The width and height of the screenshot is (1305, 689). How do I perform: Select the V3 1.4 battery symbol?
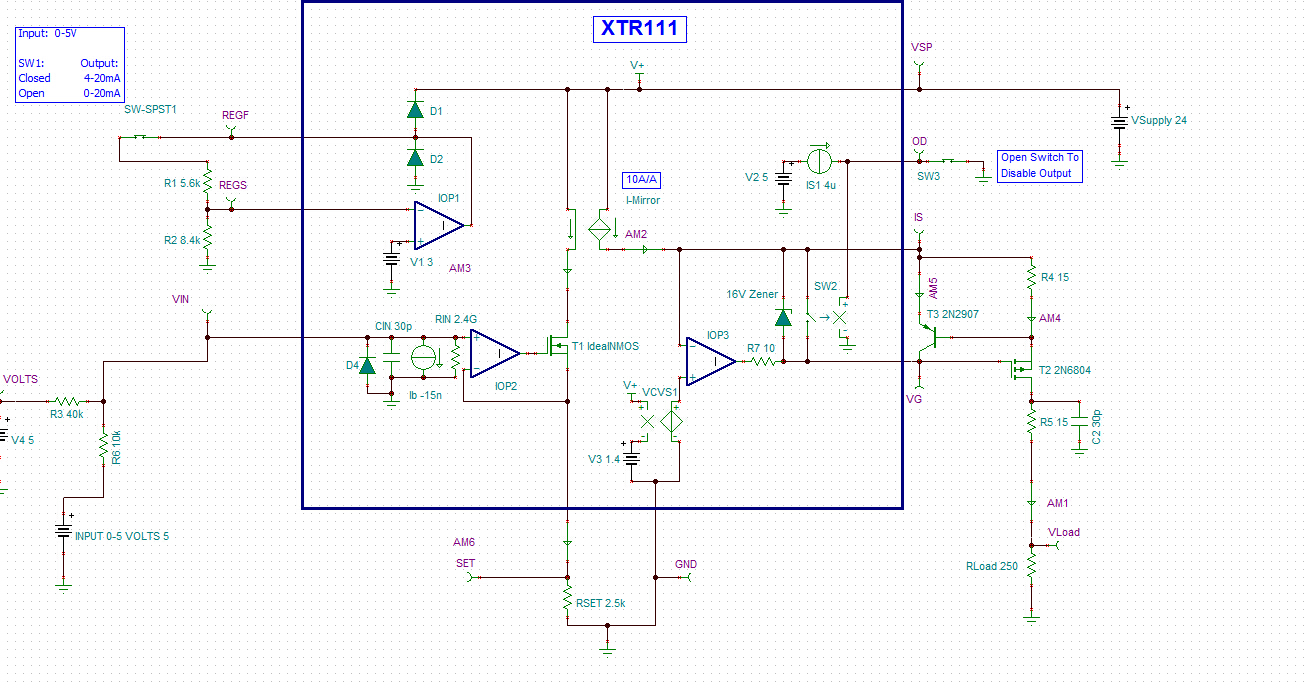click(x=632, y=459)
